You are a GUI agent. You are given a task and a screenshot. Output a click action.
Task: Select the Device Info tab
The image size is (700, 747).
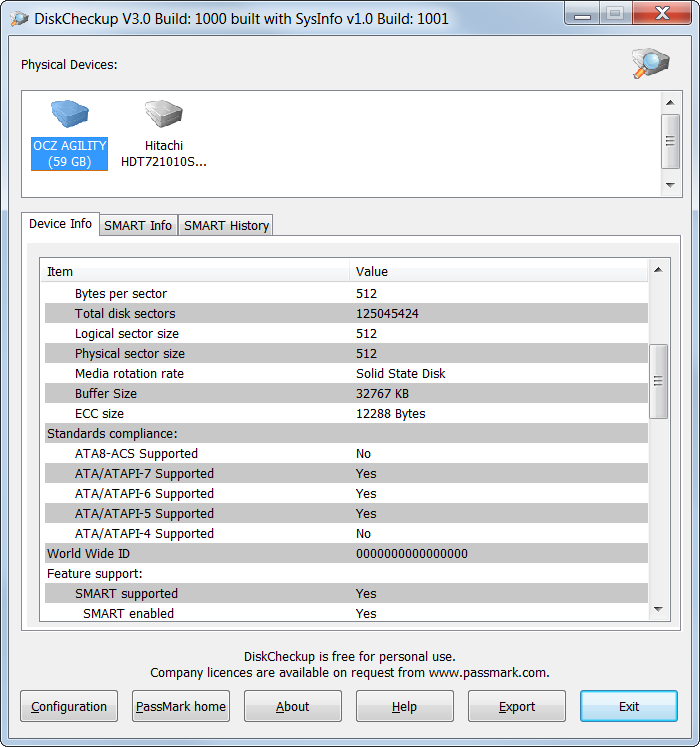coord(61,224)
